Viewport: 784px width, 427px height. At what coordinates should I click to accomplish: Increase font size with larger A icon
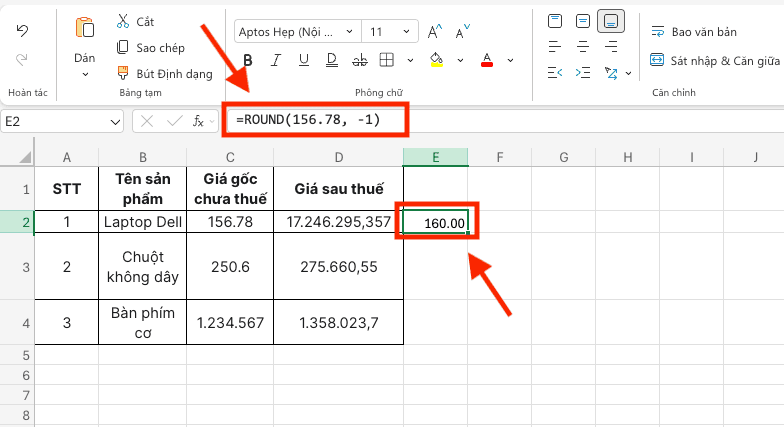coord(434,32)
